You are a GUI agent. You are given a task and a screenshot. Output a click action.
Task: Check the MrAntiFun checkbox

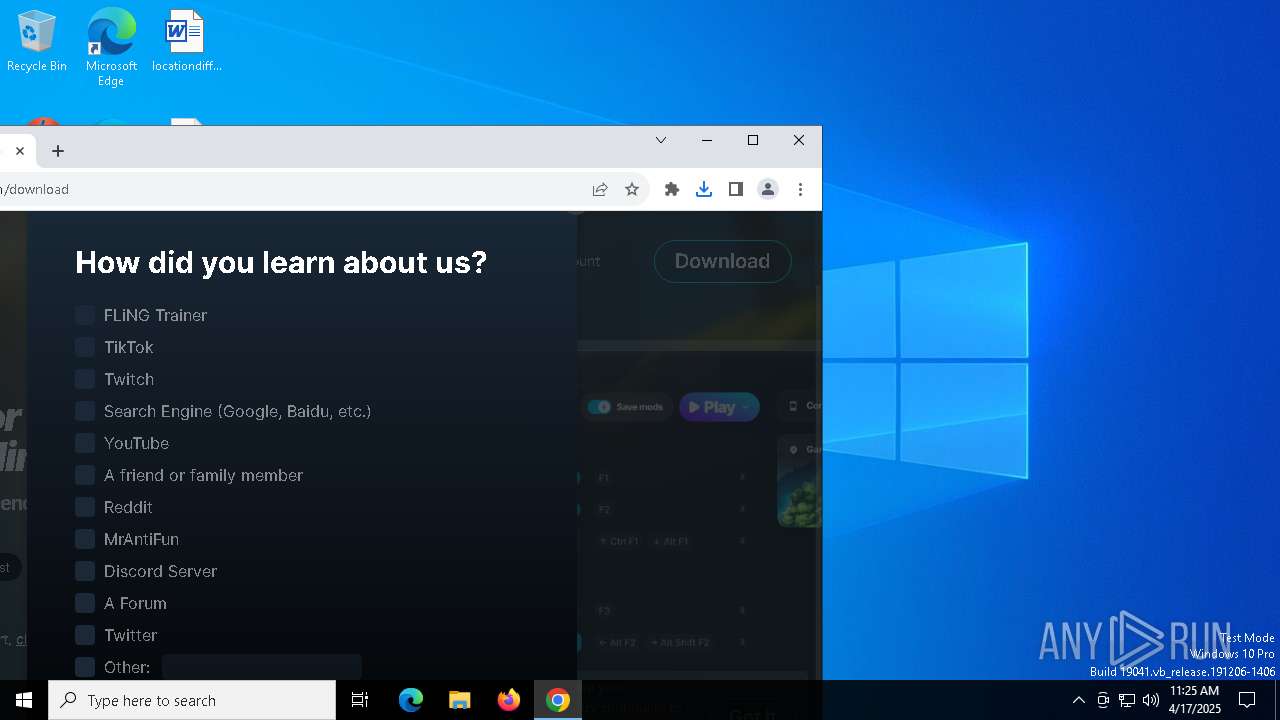pyautogui.click(x=85, y=539)
